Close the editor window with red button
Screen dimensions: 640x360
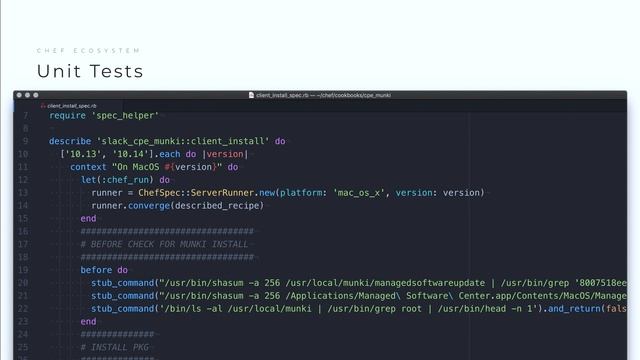tap(19, 95)
